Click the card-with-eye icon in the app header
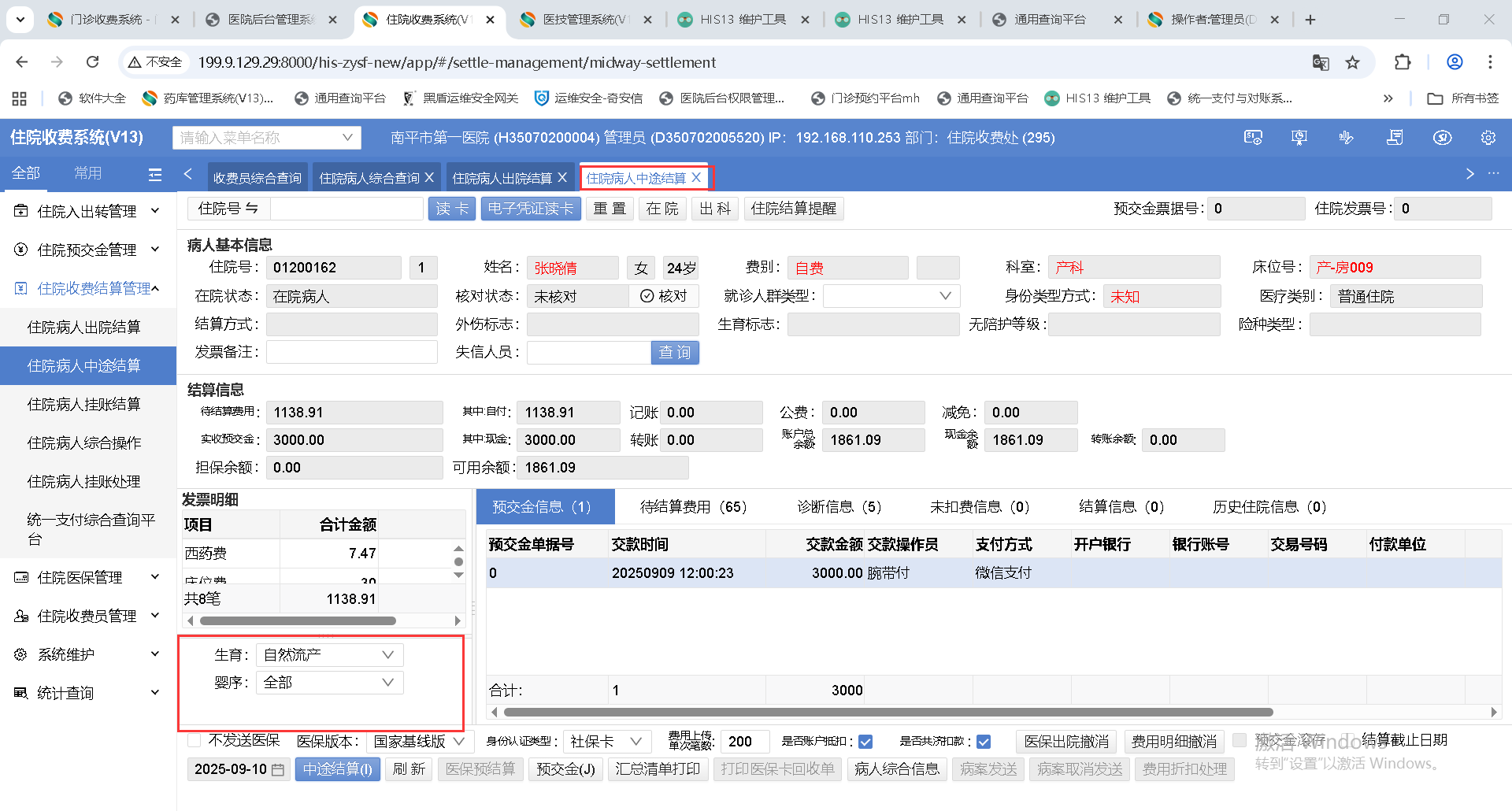 point(1253,138)
